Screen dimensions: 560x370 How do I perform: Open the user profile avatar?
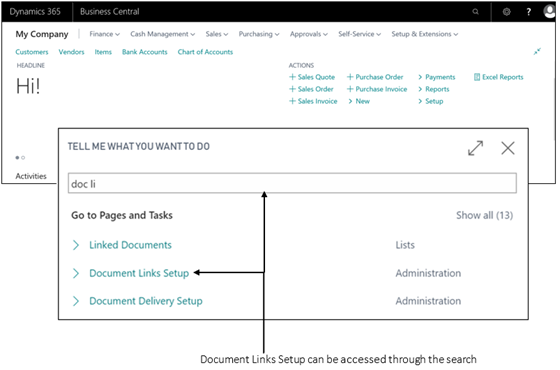click(x=549, y=11)
